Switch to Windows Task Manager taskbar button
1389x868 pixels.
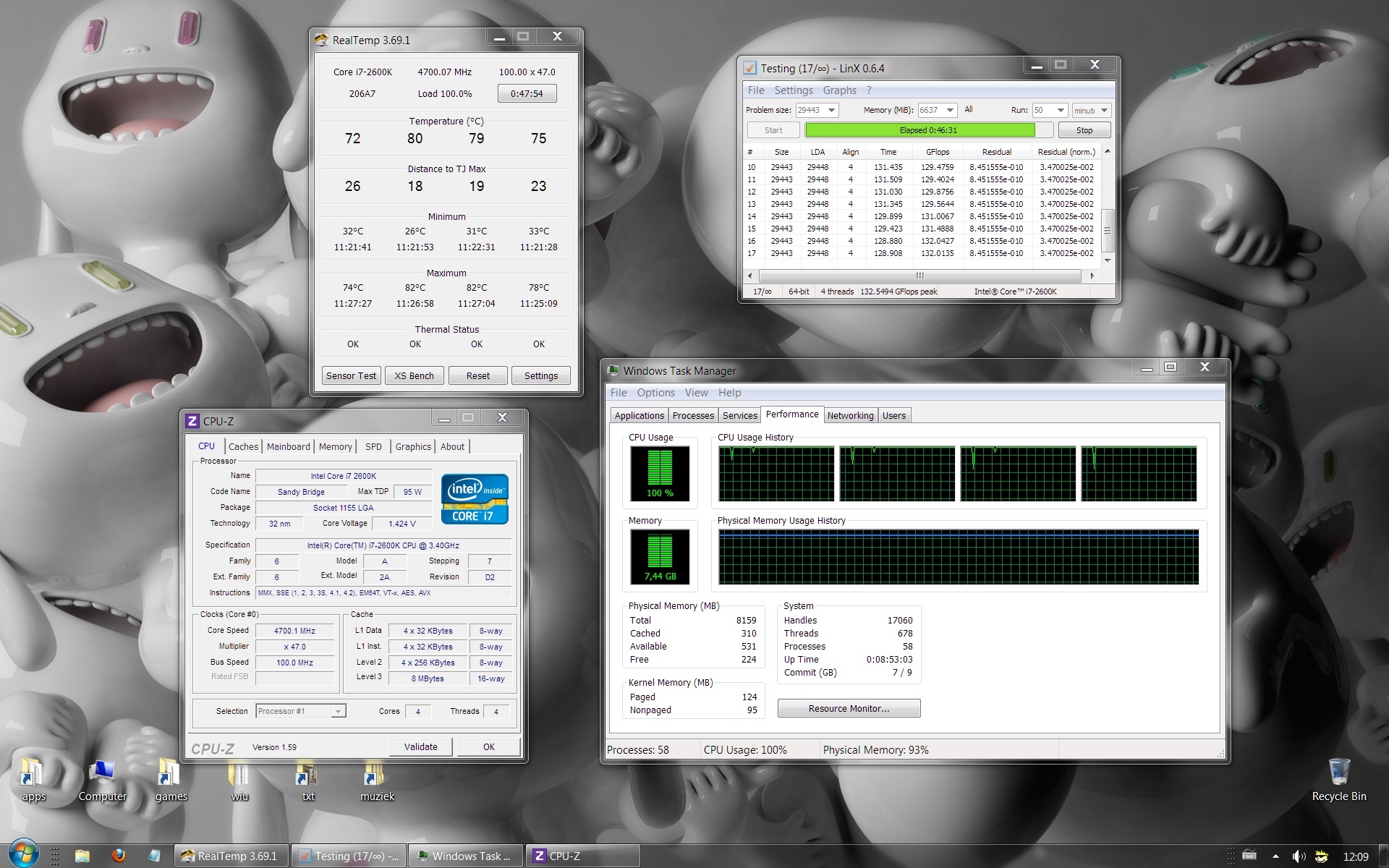click(466, 856)
